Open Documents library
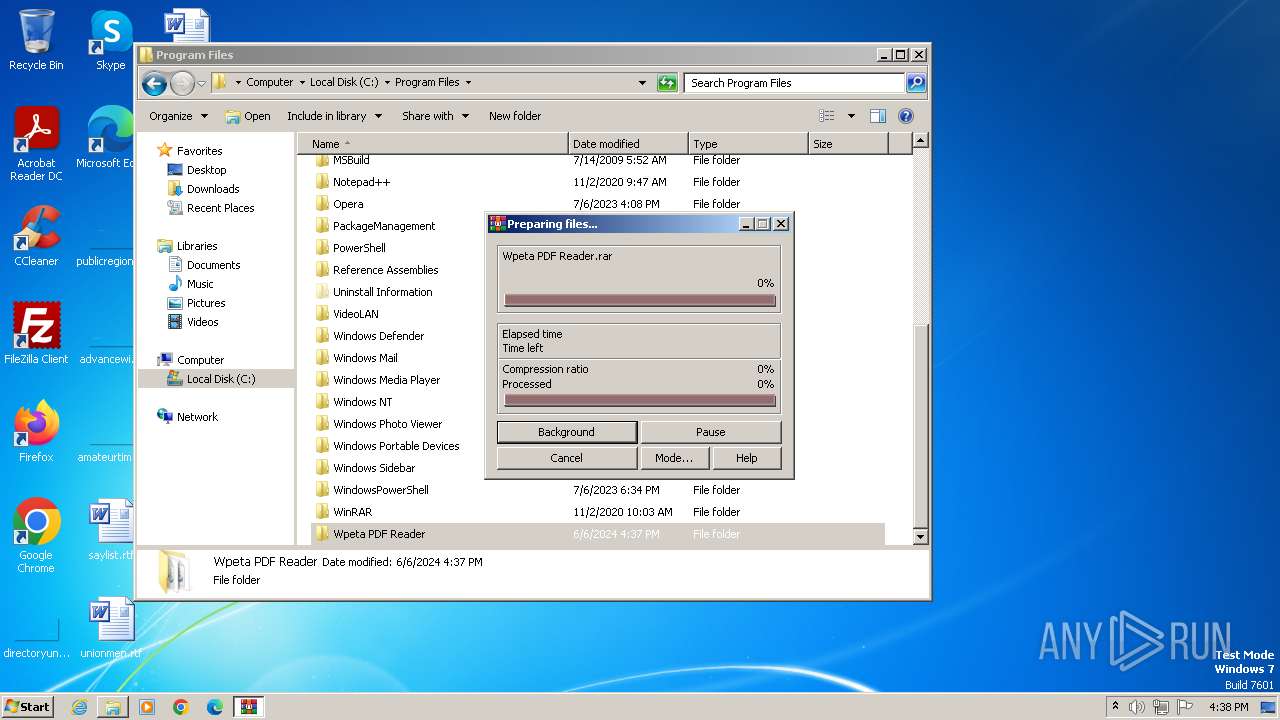Viewport: 1280px width, 720px height. click(x=213, y=265)
